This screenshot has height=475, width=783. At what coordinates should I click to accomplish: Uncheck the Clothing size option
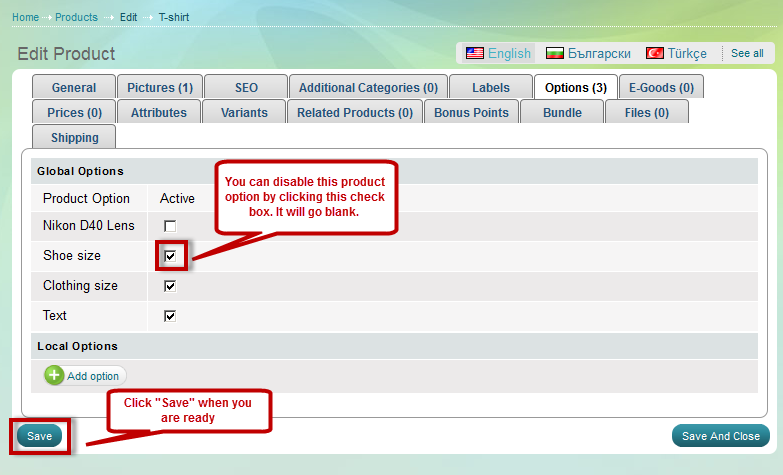(170, 286)
